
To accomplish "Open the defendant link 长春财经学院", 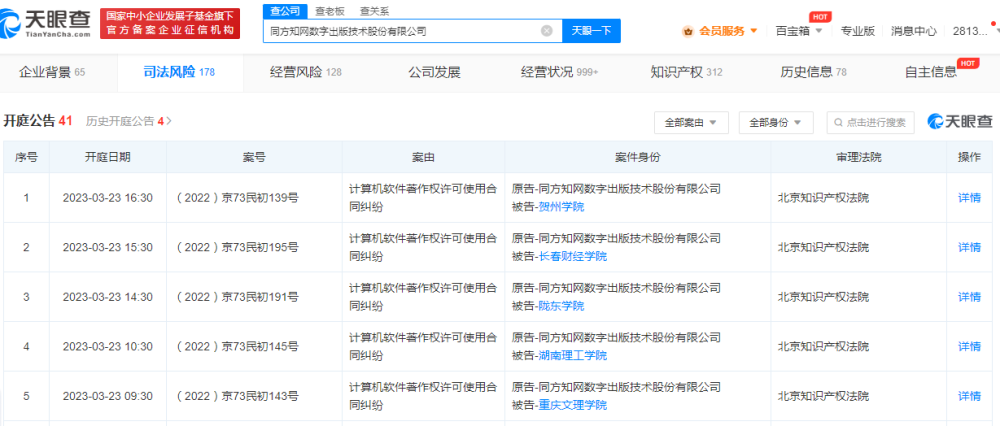I will pos(573,256).
